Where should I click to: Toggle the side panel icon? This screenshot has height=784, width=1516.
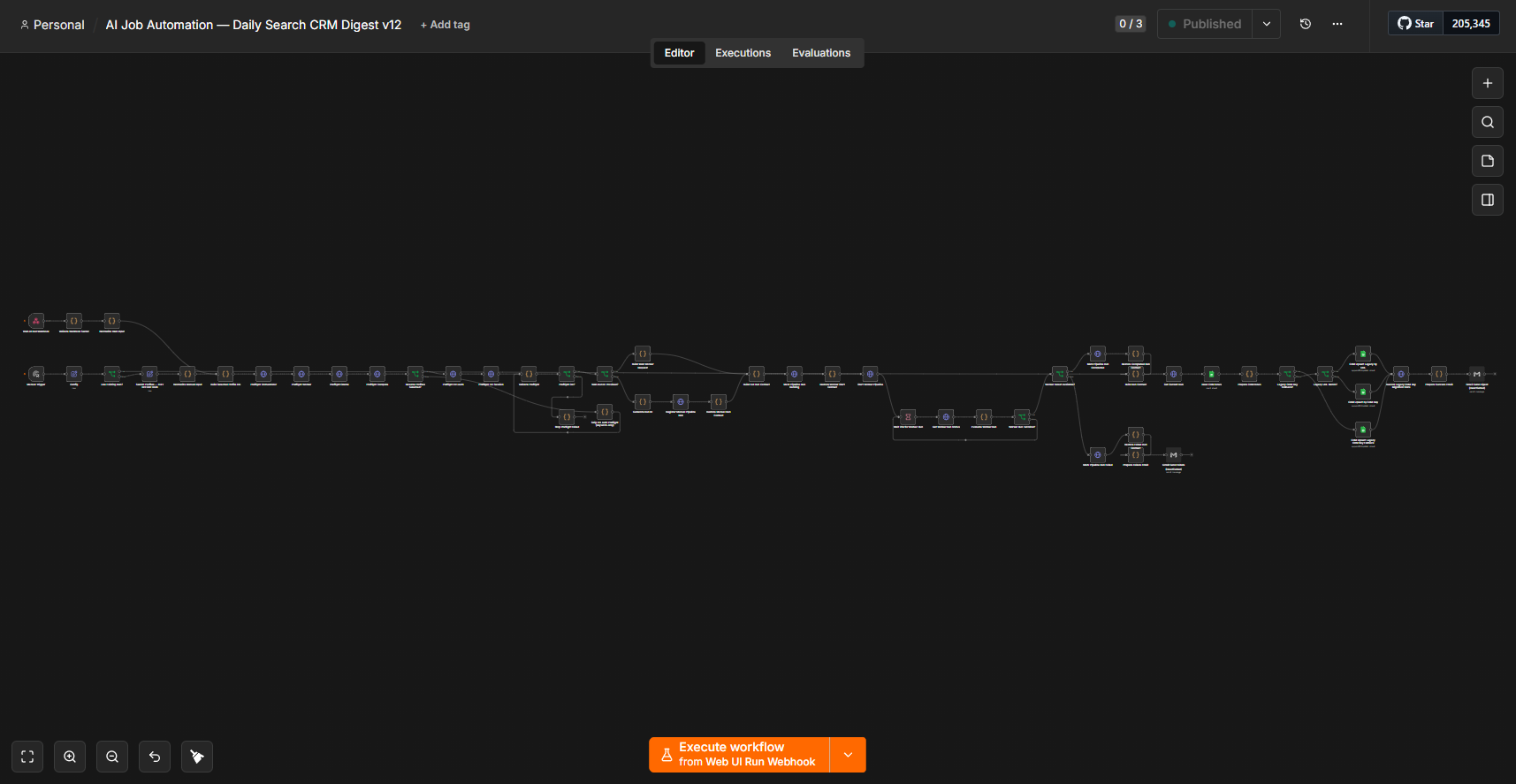pyautogui.click(x=1488, y=200)
